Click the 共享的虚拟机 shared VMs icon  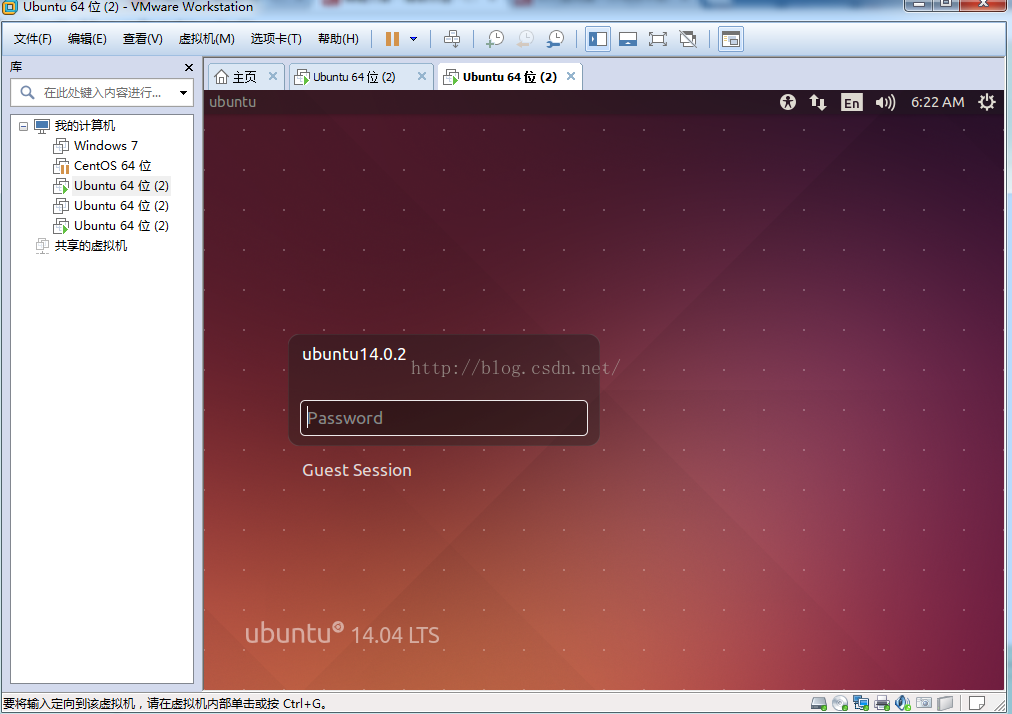click(x=42, y=246)
